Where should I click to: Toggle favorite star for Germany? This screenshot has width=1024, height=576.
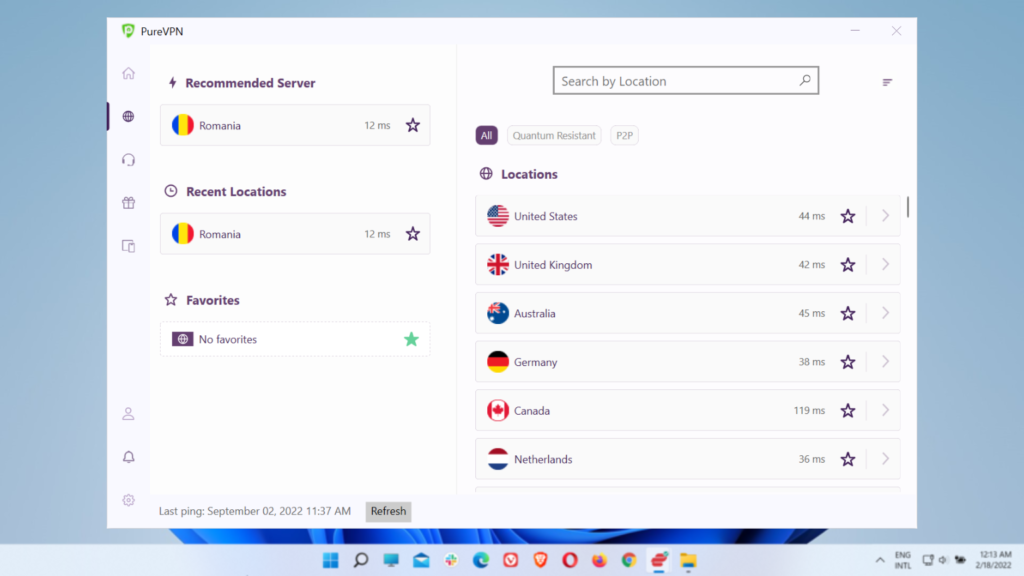tap(848, 362)
